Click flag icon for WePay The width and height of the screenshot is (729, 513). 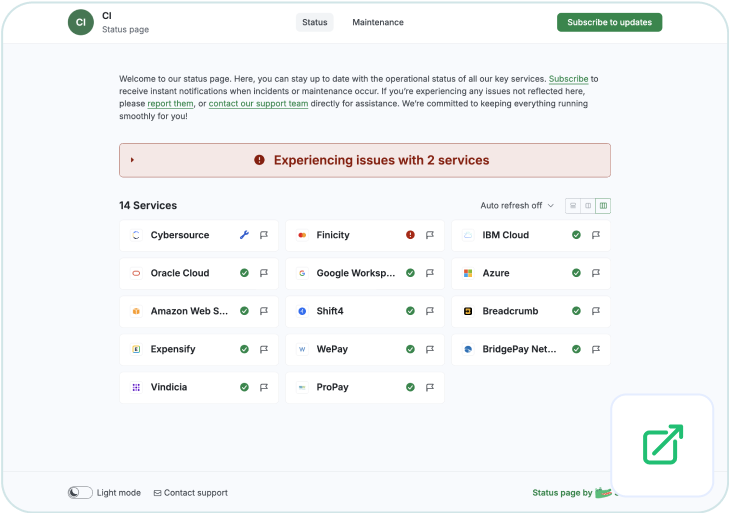coord(430,349)
